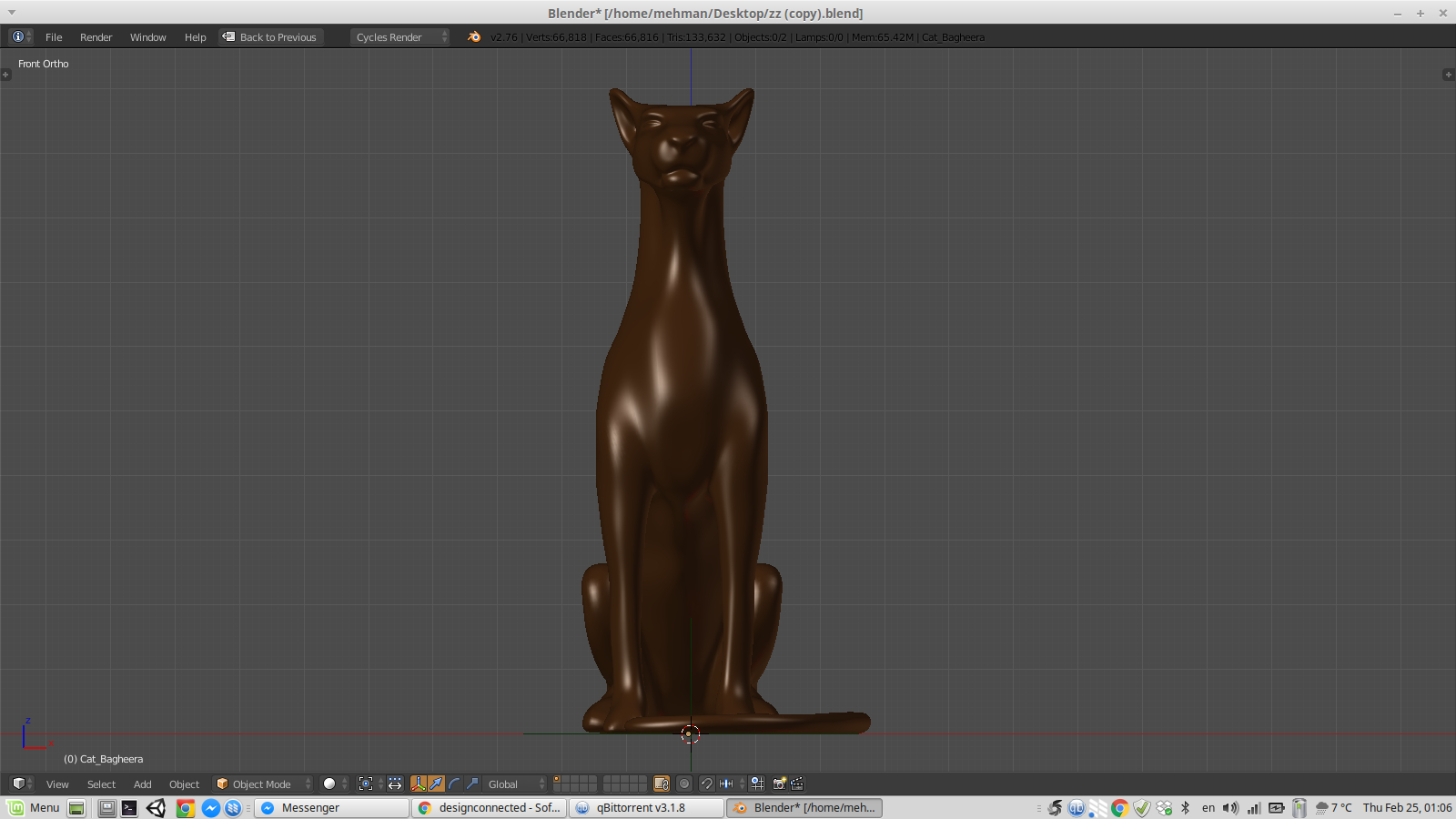Select the scale manipulator icon

[x=471, y=784]
